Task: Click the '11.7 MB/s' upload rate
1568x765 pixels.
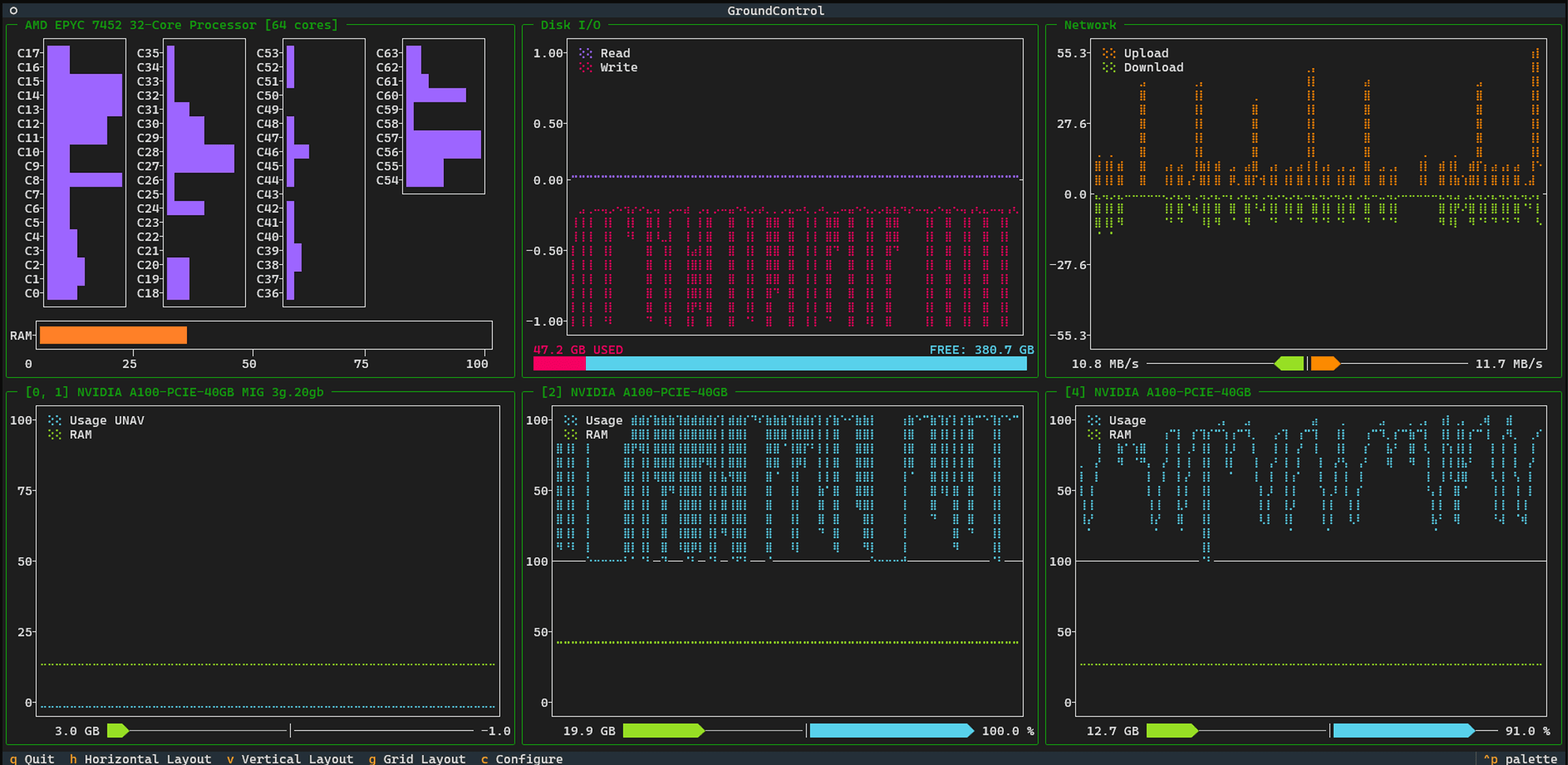Action: click(1509, 364)
